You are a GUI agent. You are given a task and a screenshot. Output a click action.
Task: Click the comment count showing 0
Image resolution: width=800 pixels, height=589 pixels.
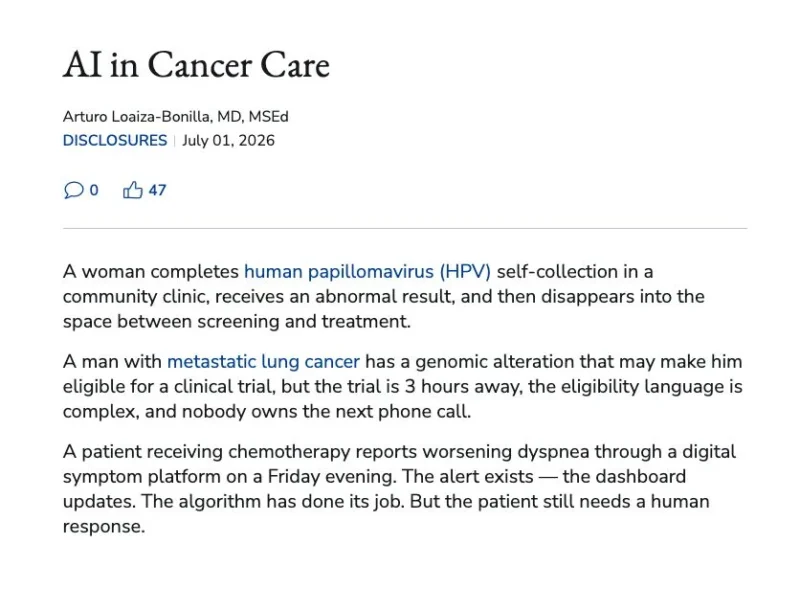click(x=94, y=190)
